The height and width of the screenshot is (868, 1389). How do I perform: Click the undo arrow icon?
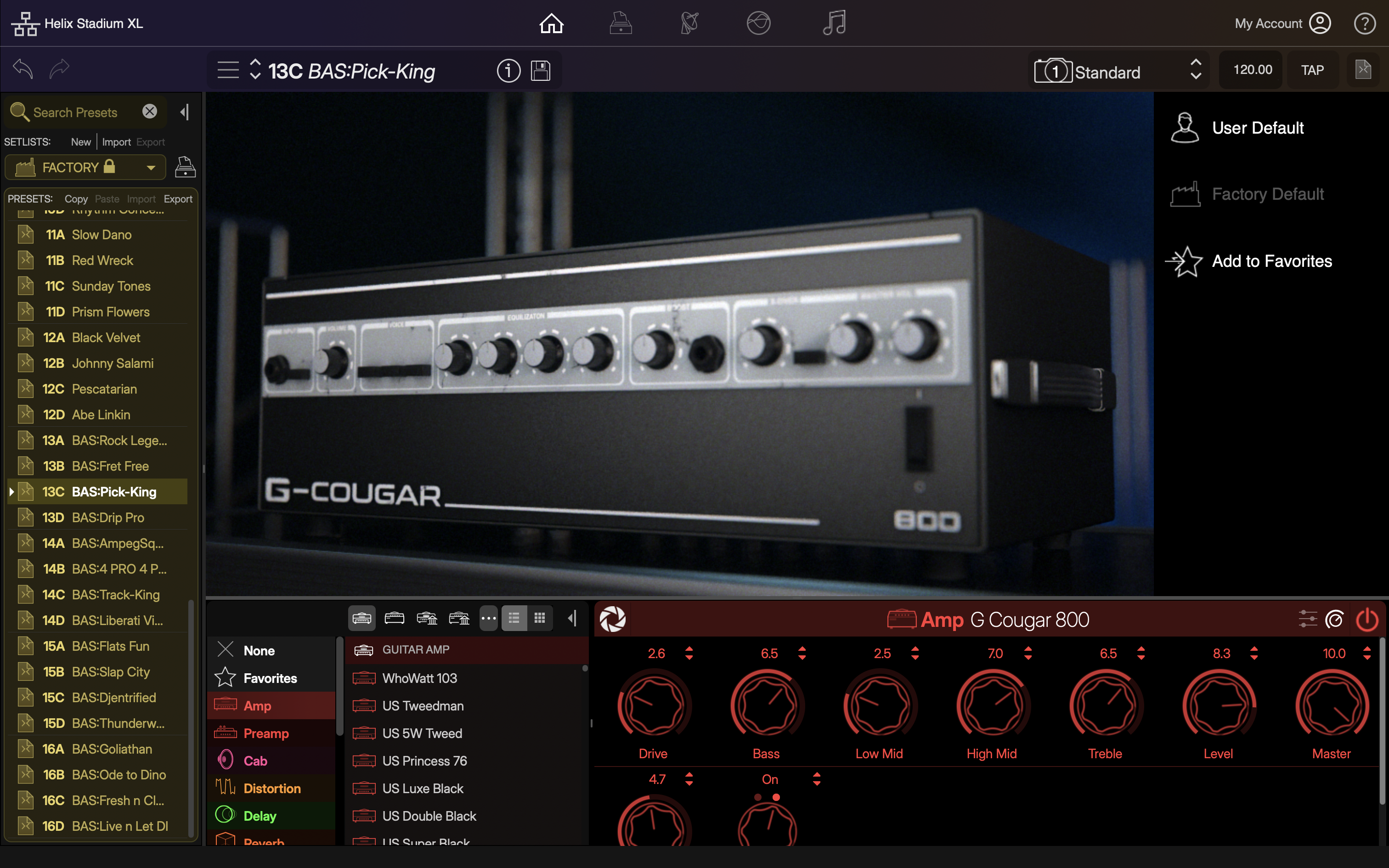(x=23, y=69)
